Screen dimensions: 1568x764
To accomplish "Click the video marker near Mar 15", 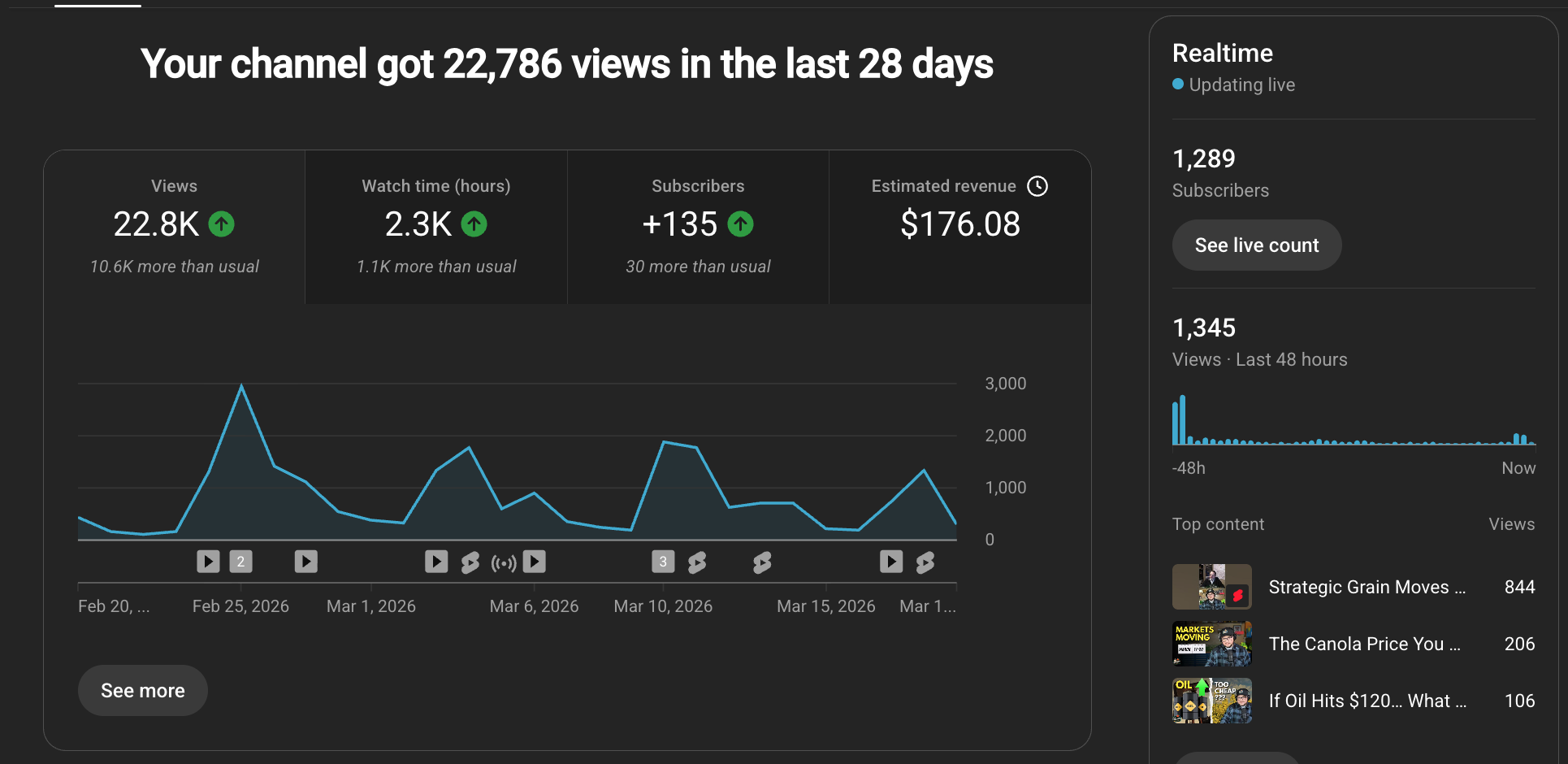I will (890, 561).
